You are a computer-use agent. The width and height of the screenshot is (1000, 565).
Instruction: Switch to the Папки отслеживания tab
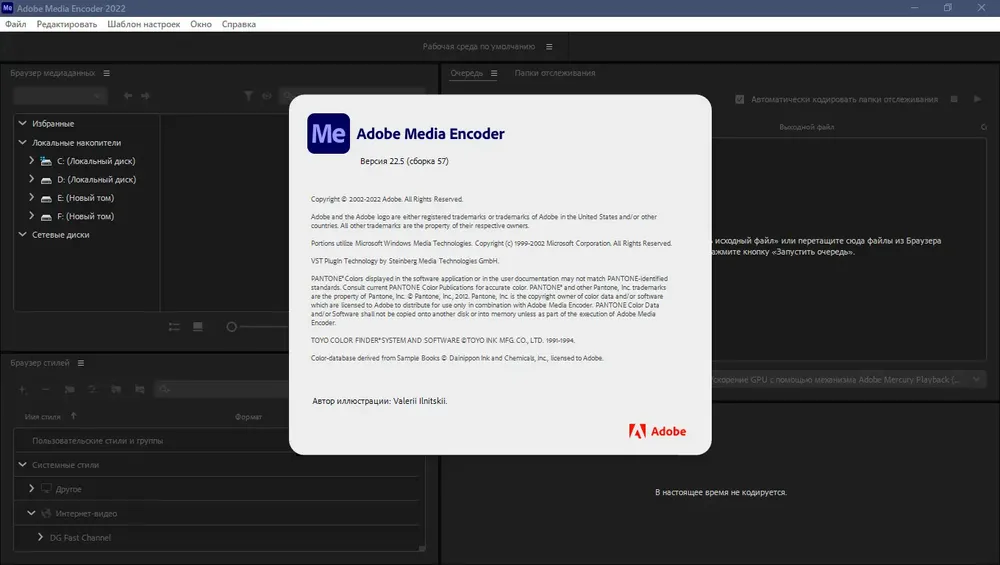click(555, 73)
